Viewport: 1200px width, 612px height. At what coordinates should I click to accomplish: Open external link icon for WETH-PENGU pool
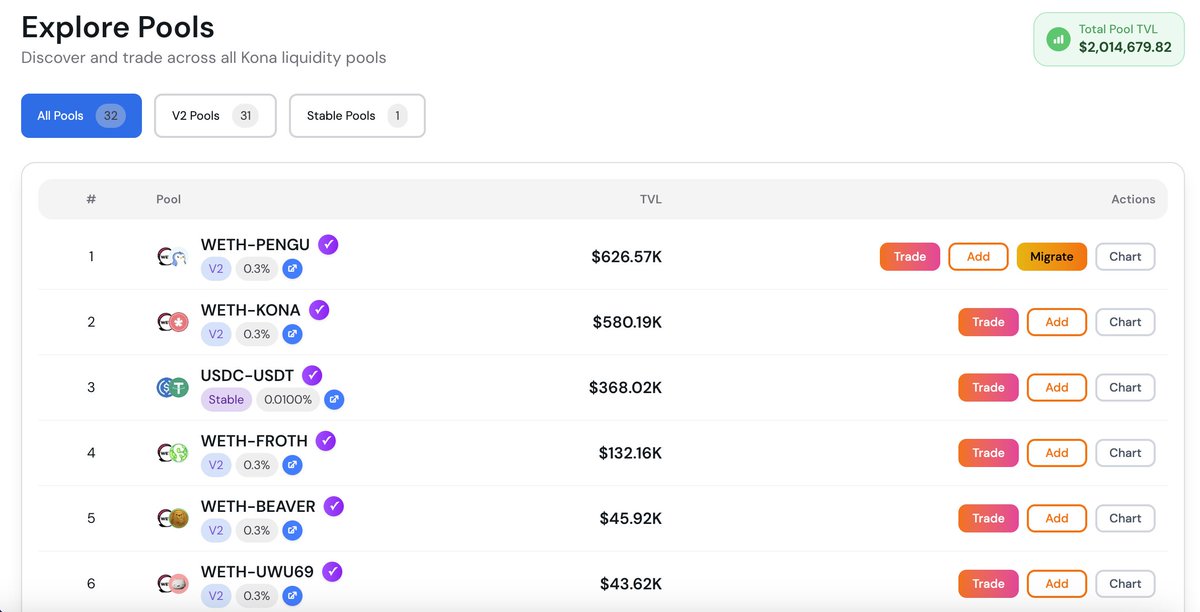coord(292,269)
